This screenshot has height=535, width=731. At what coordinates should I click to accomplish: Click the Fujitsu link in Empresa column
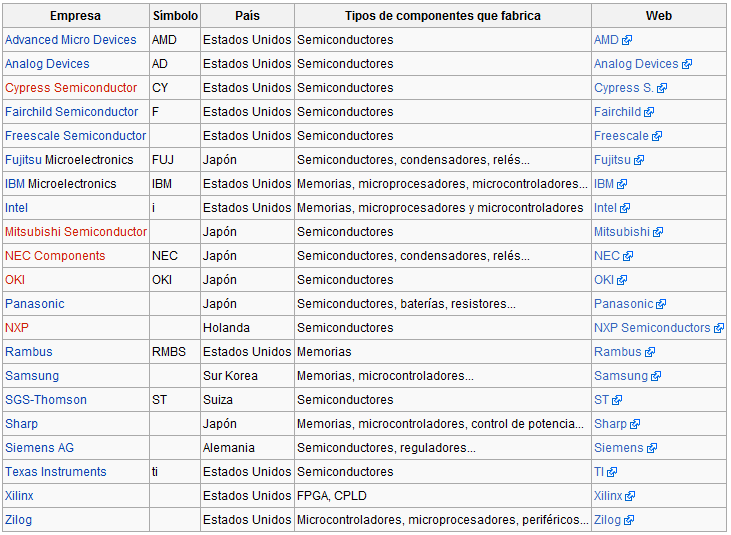(23, 160)
